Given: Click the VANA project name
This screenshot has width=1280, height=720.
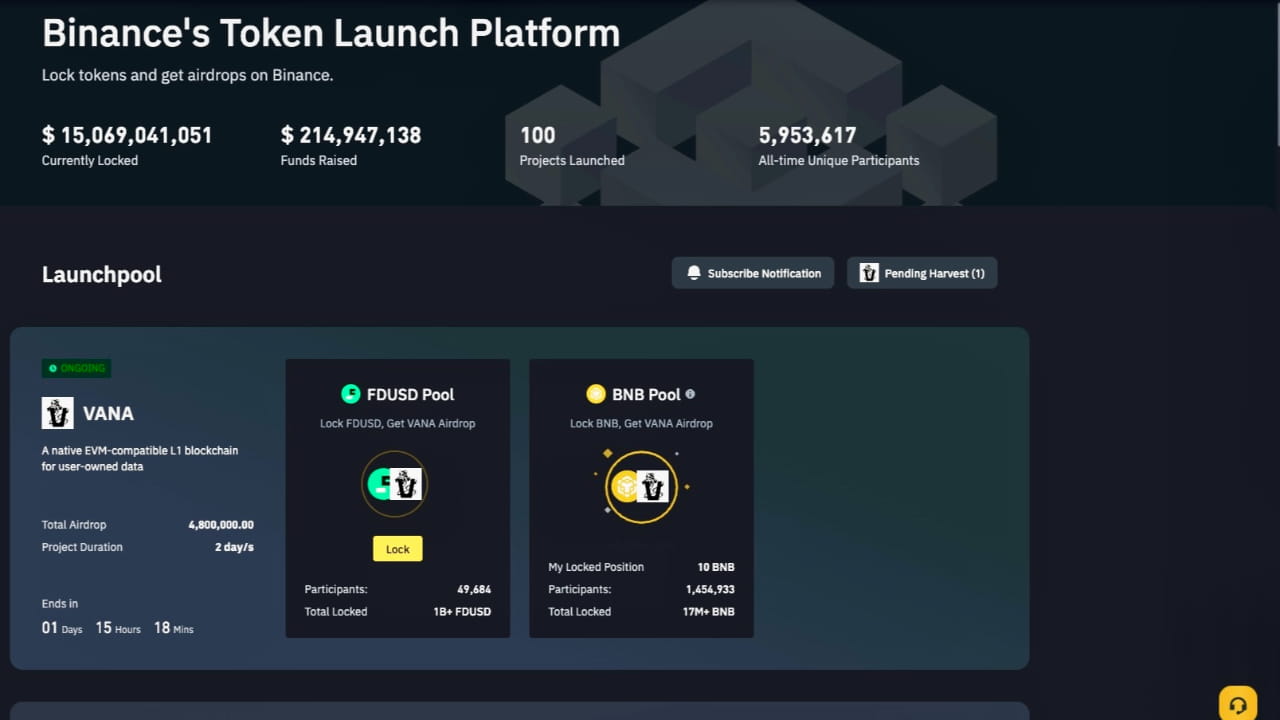Looking at the screenshot, I should [108, 414].
